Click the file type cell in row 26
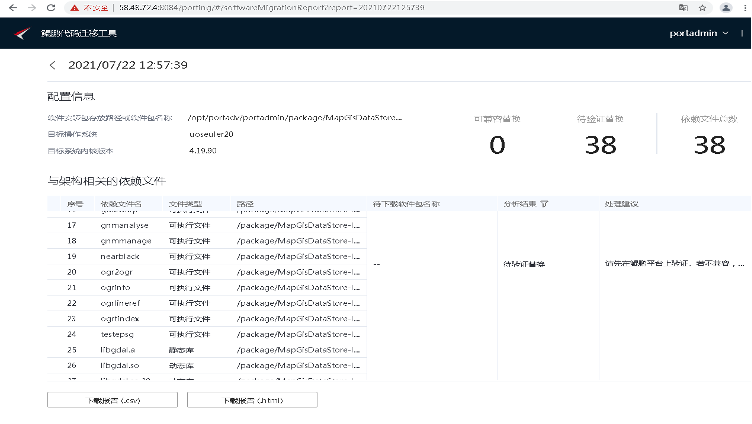 [181, 365]
